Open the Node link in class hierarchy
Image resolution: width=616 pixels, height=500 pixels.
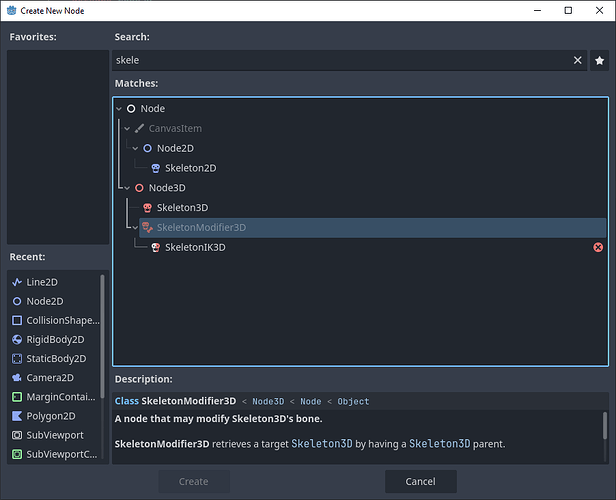point(310,401)
